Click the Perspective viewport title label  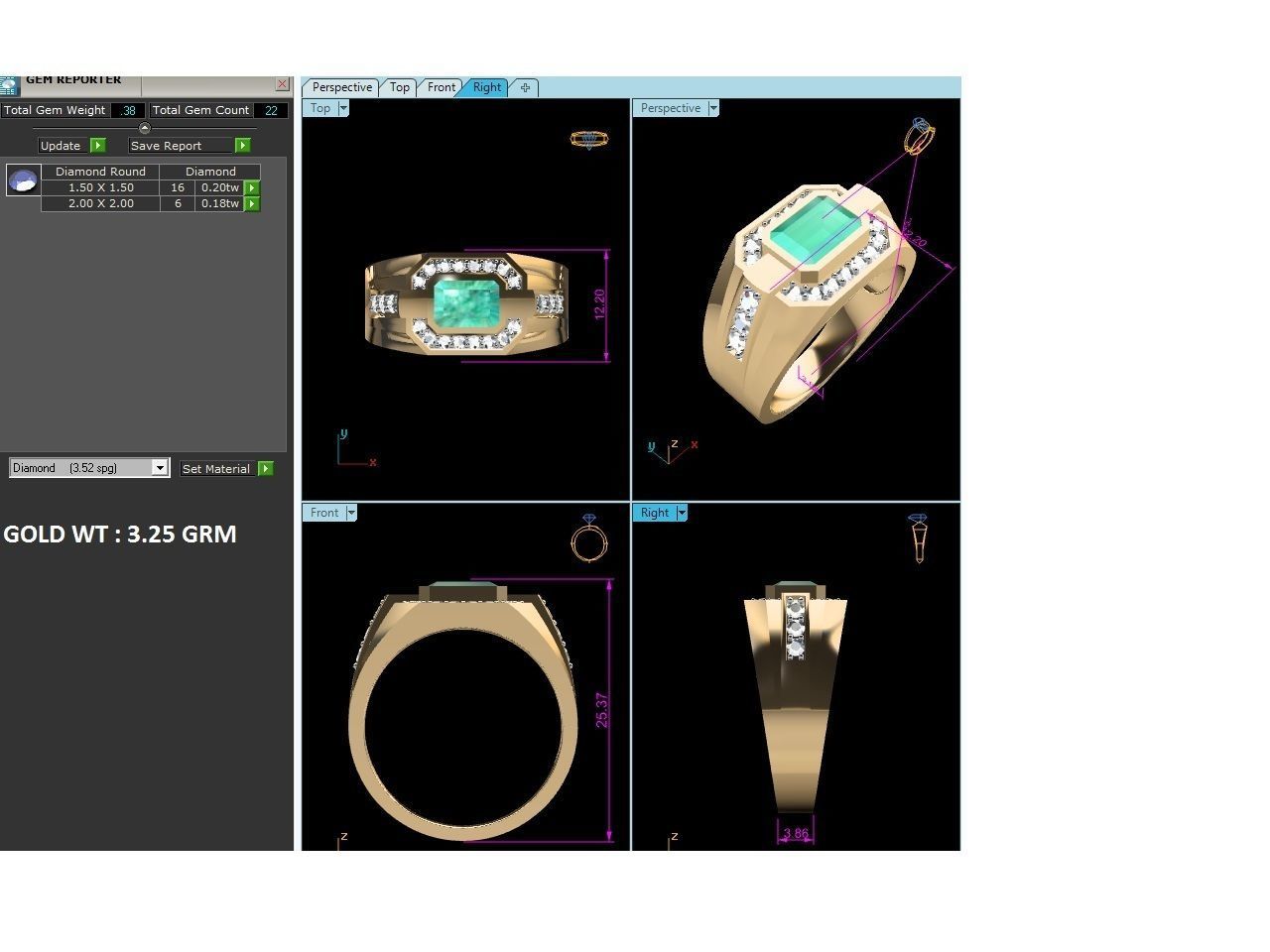click(x=671, y=108)
